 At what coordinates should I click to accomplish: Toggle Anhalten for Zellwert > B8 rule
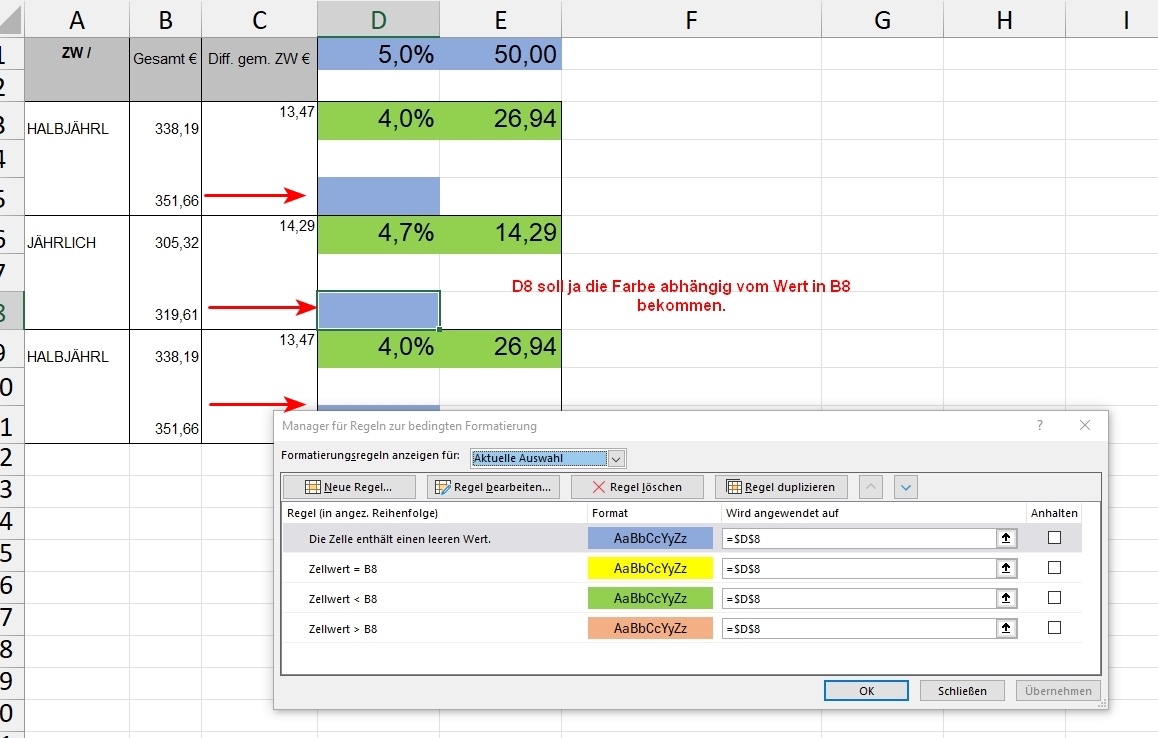[x=1055, y=627]
